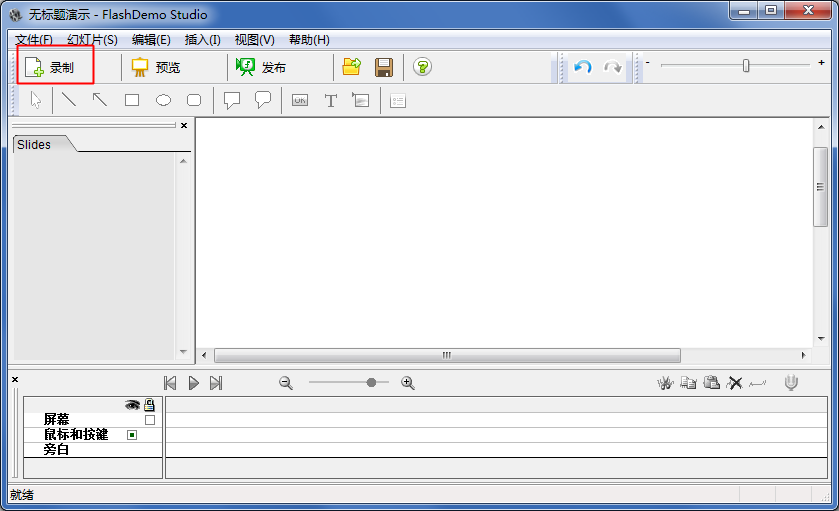This screenshot has width=839, height=511.
Task: Click the undo arrow icon
Action: click(583, 67)
